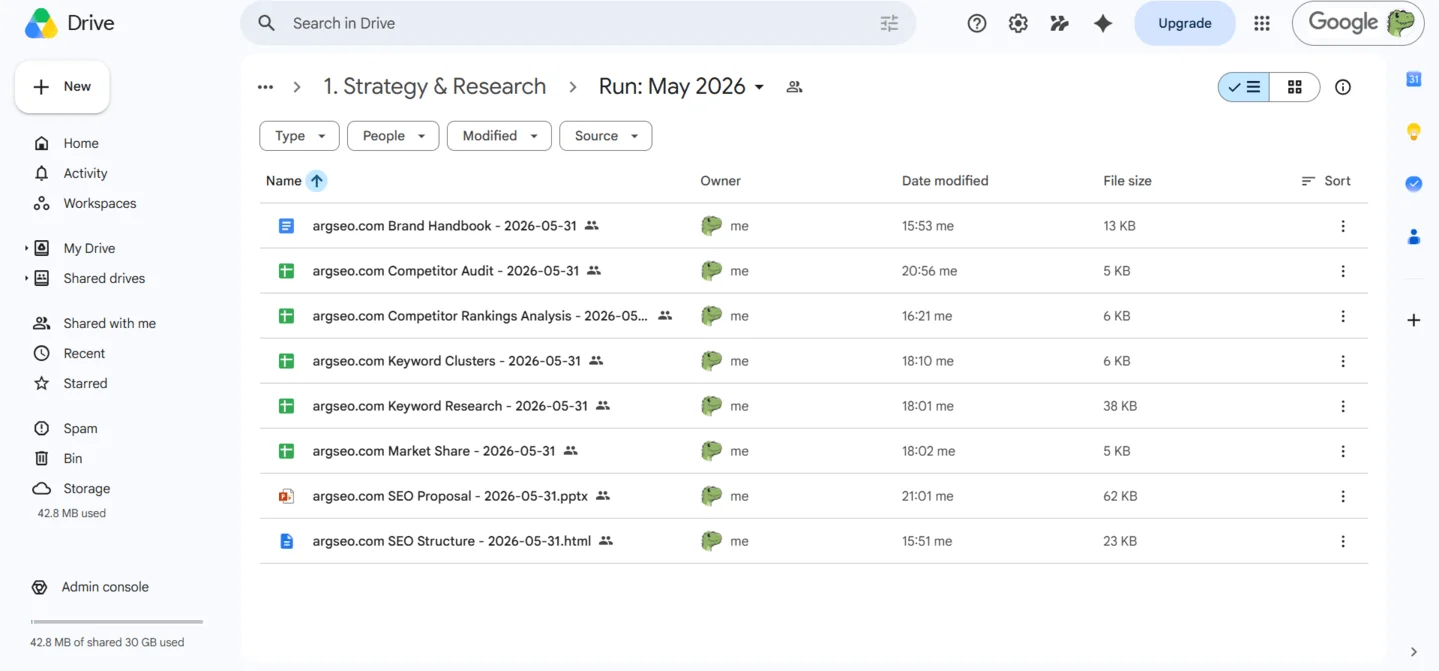Show hidden breadcrumb folders via ellipsis

265,87
